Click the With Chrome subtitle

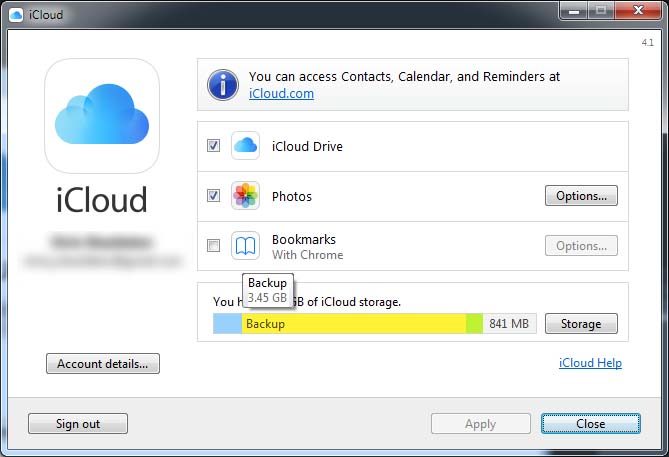coord(308,255)
